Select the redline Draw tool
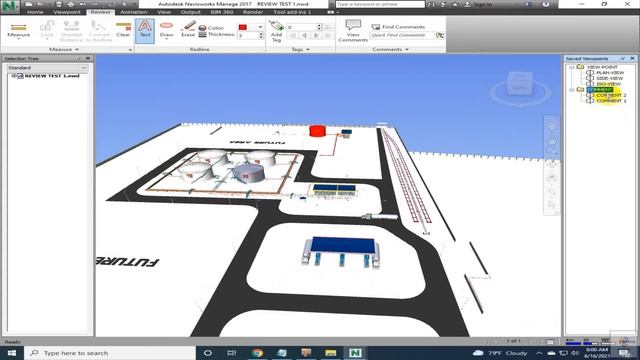 [167, 30]
